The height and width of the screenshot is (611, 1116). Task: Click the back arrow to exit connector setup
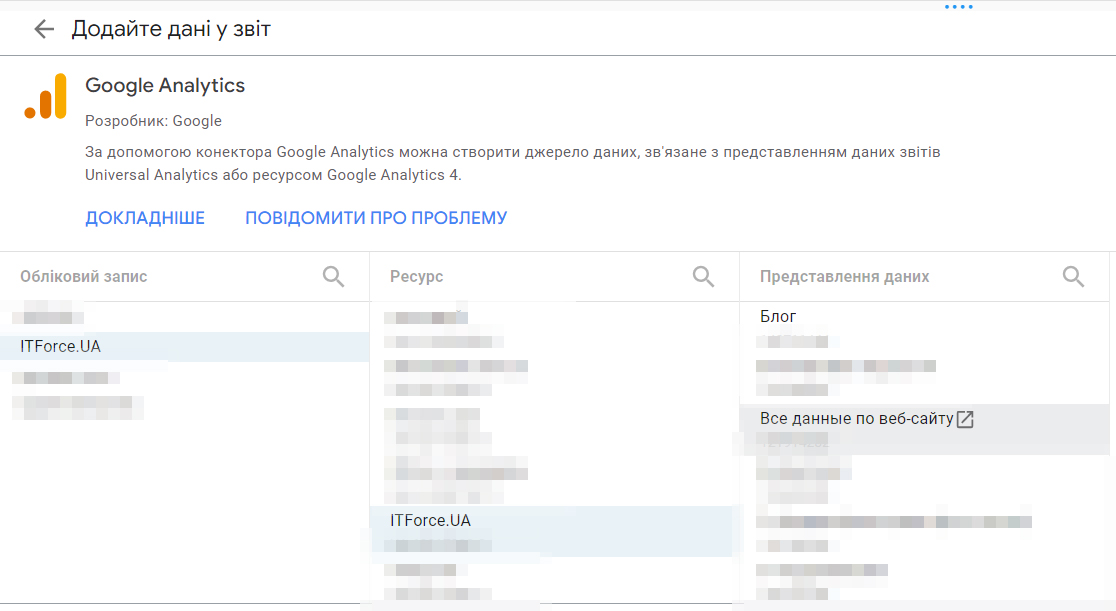43,29
